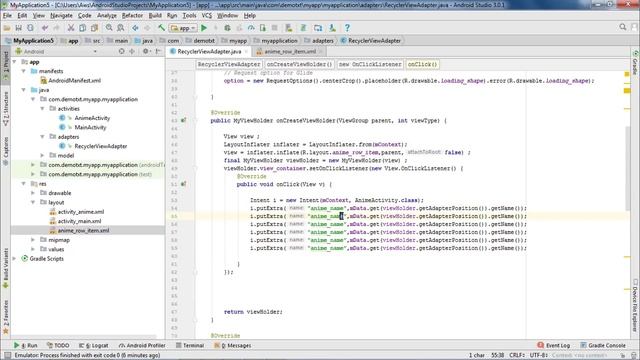Screen dimensions: 640x360
Task: Open the app run configuration dropdown
Action: tap(184, 28)
